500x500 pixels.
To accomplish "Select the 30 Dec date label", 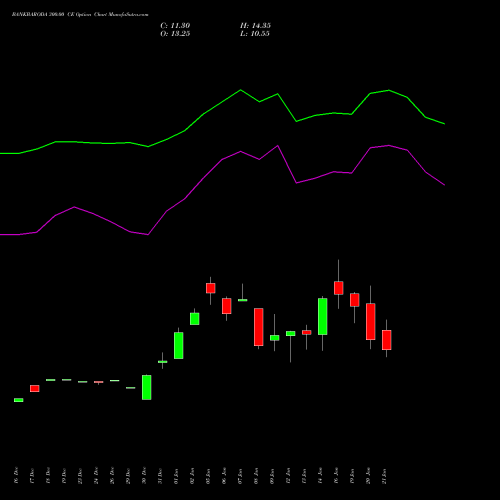I will click(144, 476).
